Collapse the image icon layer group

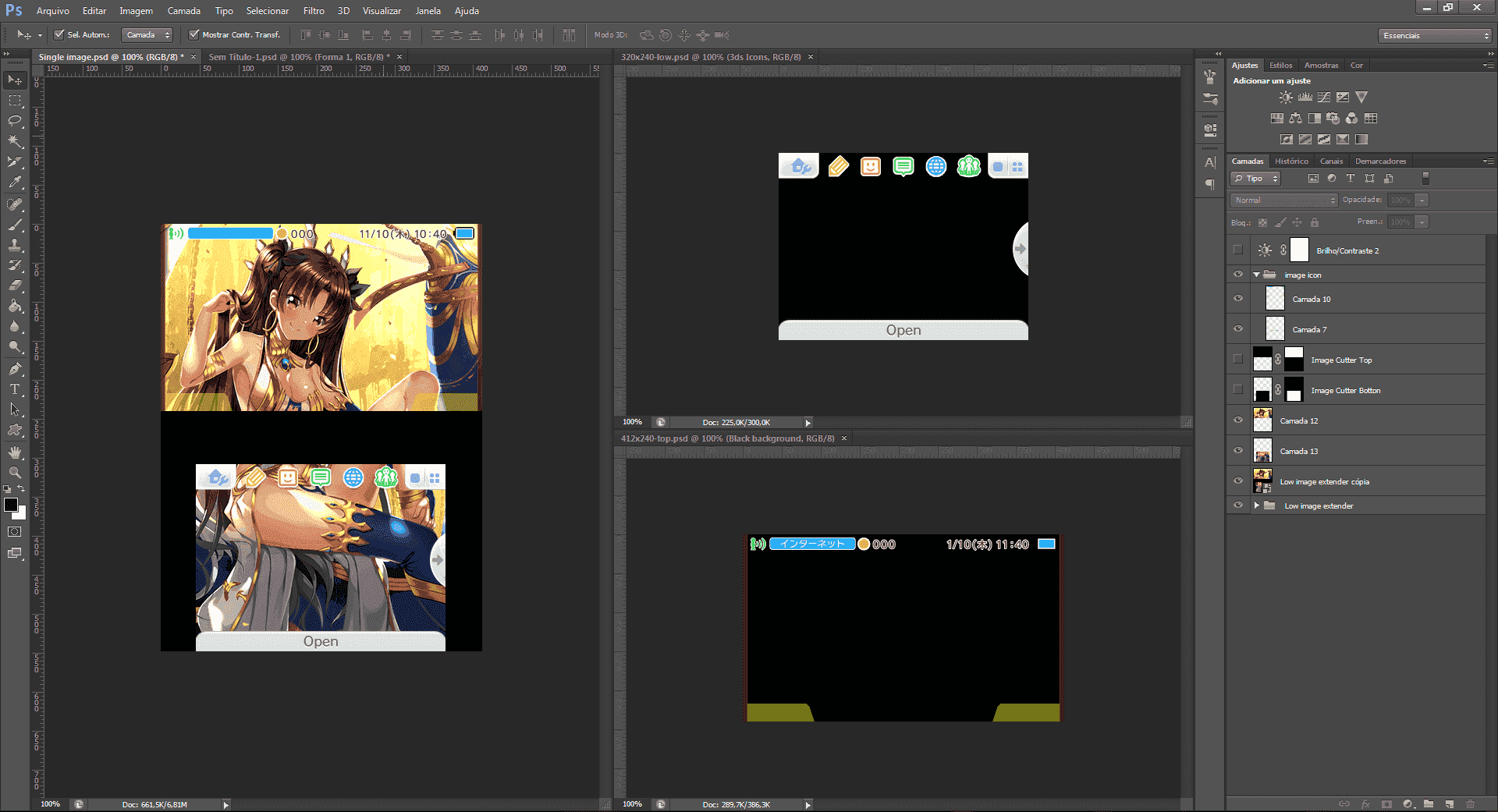(1256, 275)
